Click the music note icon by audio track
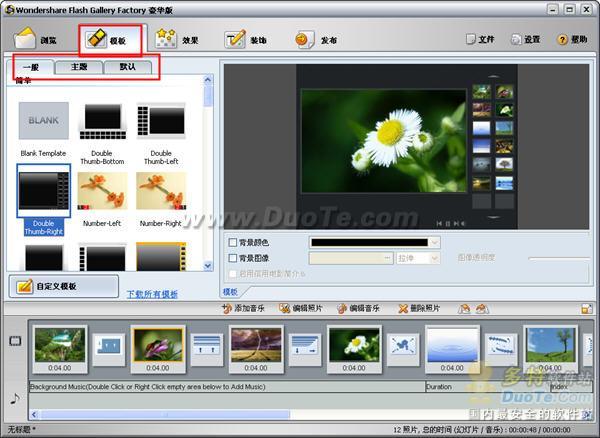The height and width of the screenshot is (438, 600). click(x=15, y=399)
